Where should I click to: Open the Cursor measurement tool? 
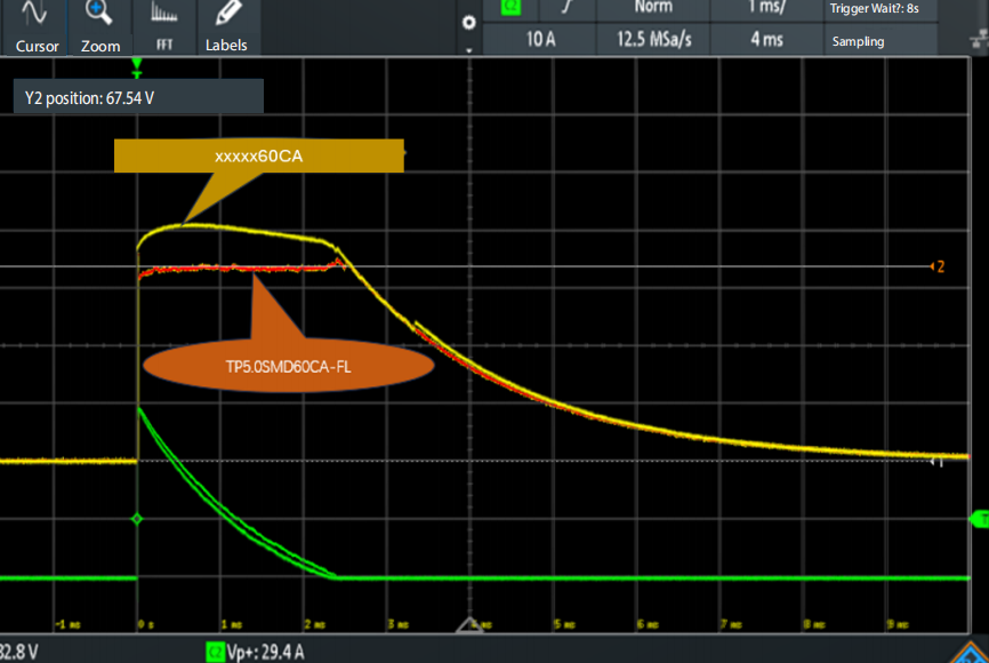click(x=36, y=27)
